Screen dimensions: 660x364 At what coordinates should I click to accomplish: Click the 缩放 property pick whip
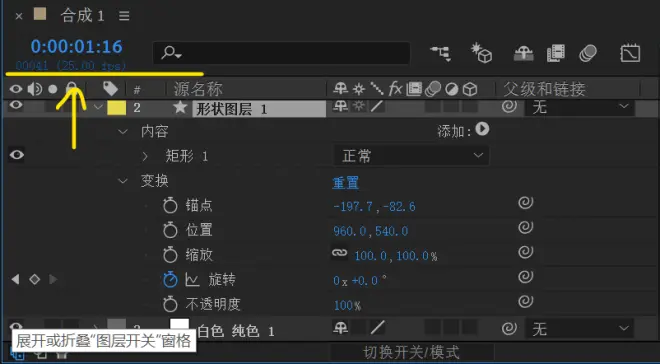point(525,252)
